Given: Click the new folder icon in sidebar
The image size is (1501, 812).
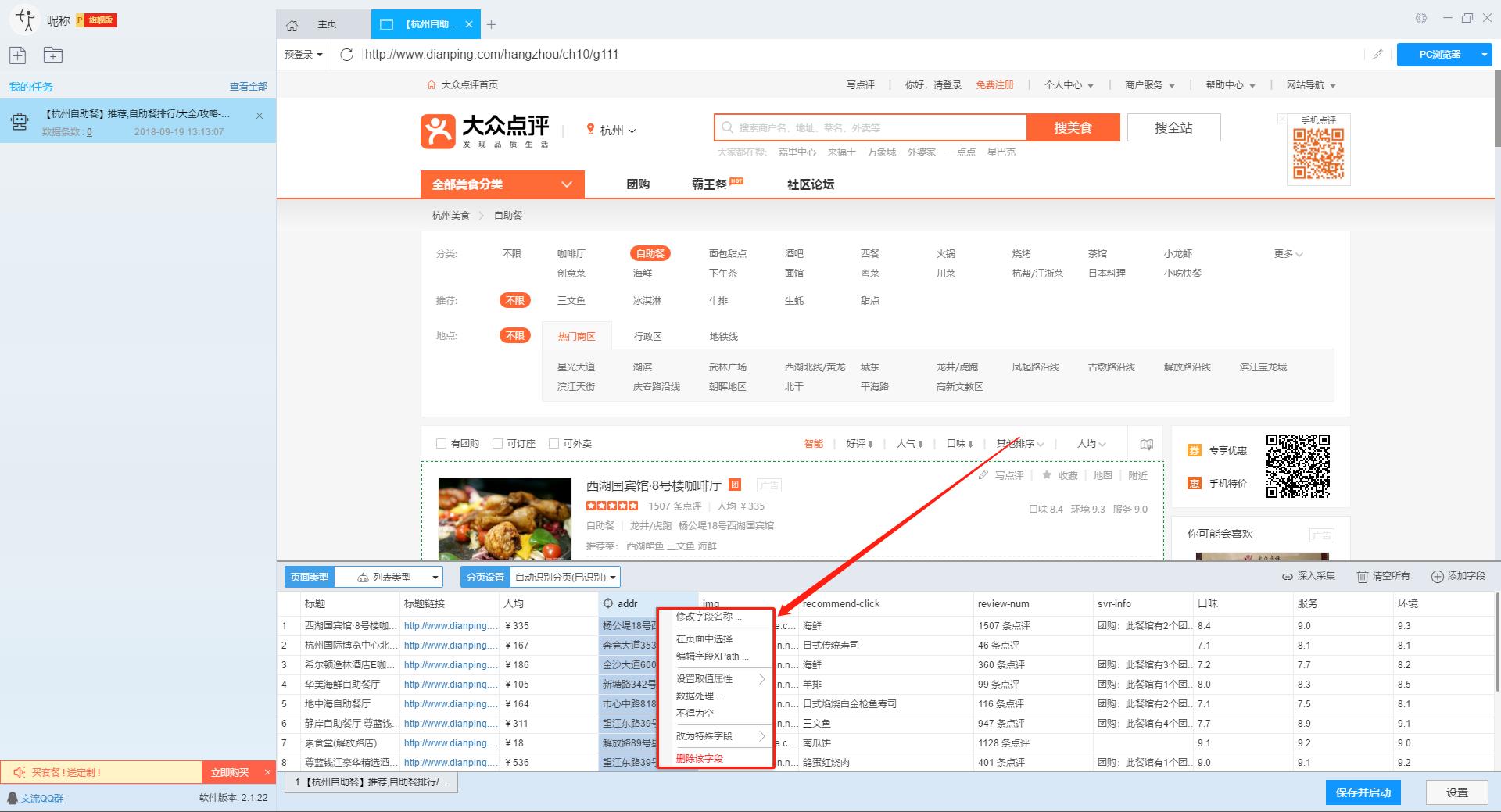Looking at the screenshot, I should coord(53,55).
